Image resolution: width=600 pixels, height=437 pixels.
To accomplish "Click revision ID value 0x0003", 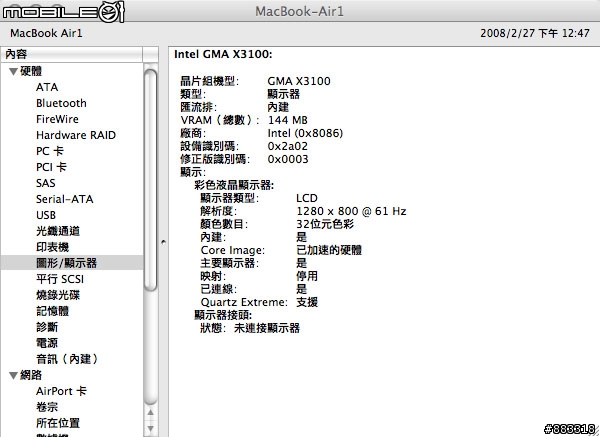I will (288, 159).
